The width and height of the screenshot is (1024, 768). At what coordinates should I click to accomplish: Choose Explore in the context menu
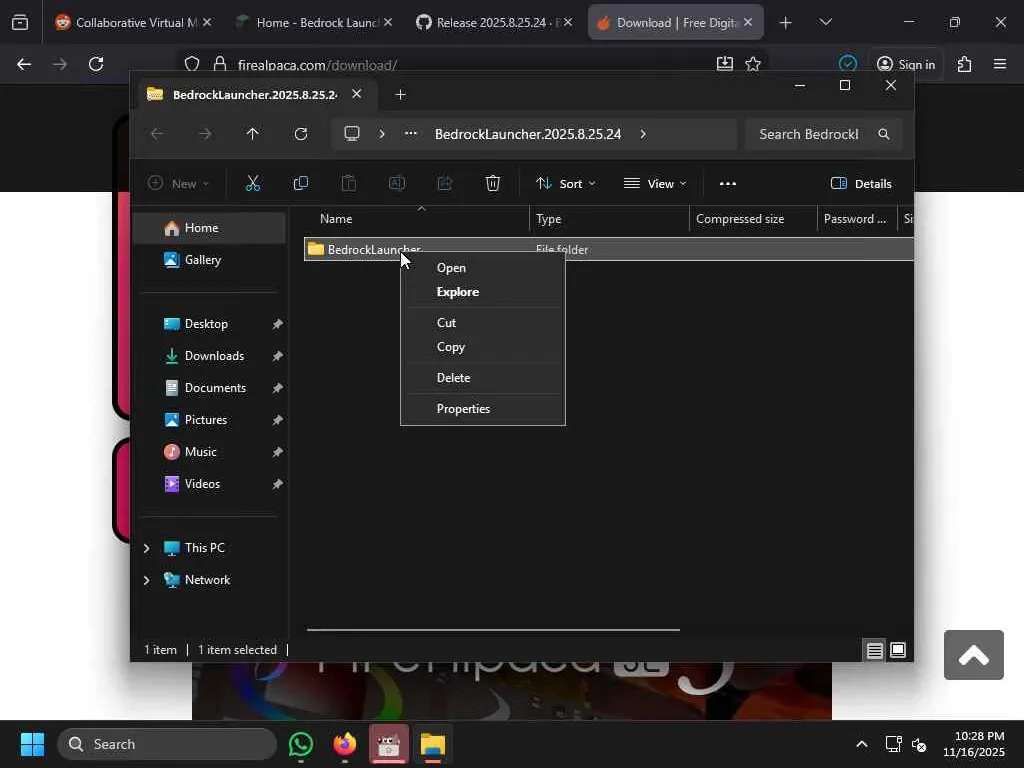point(483,292)
